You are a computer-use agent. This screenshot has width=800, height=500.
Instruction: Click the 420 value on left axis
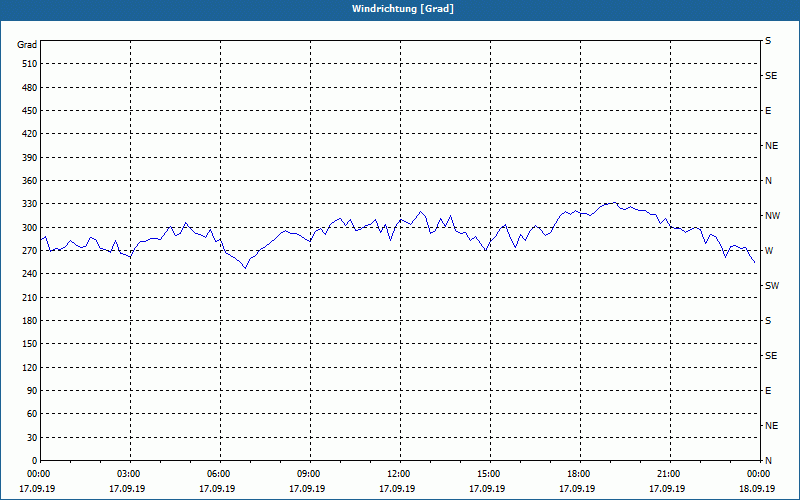pos(30,134)
